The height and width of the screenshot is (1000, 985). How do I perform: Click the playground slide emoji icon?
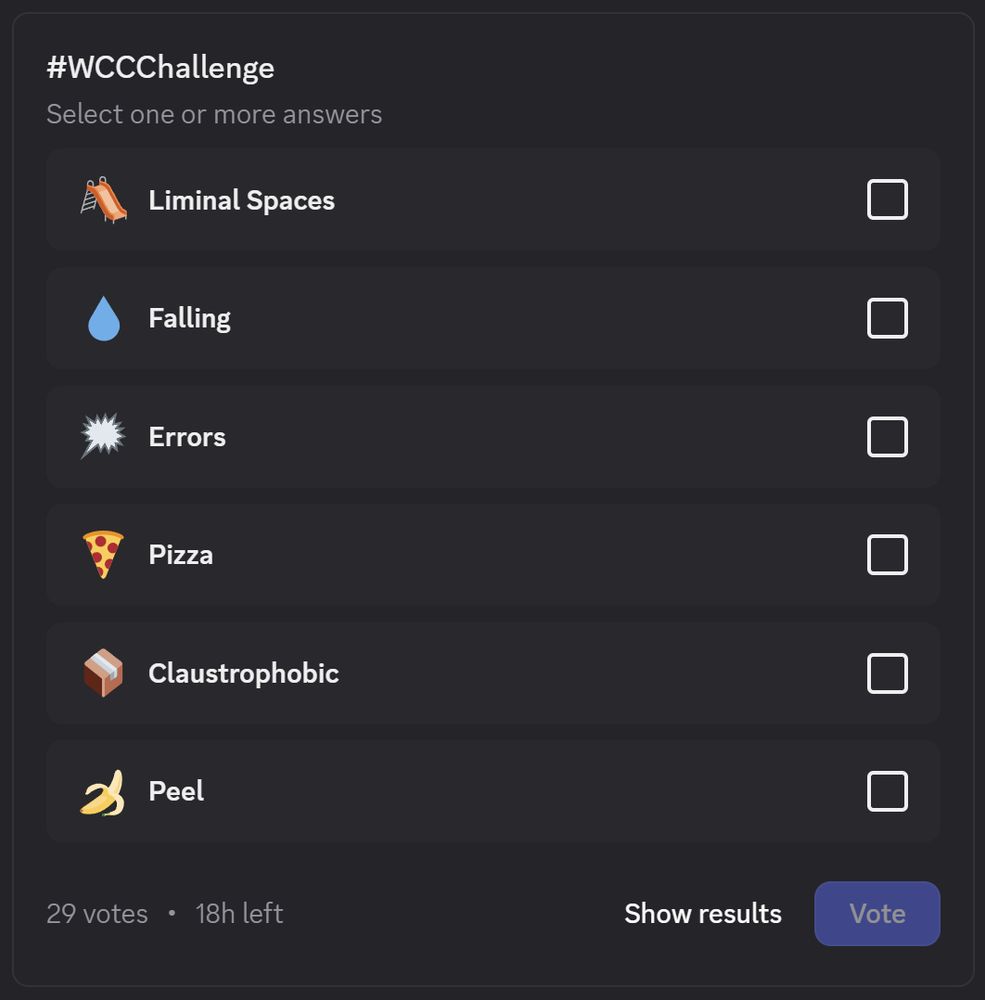point(103,200)
